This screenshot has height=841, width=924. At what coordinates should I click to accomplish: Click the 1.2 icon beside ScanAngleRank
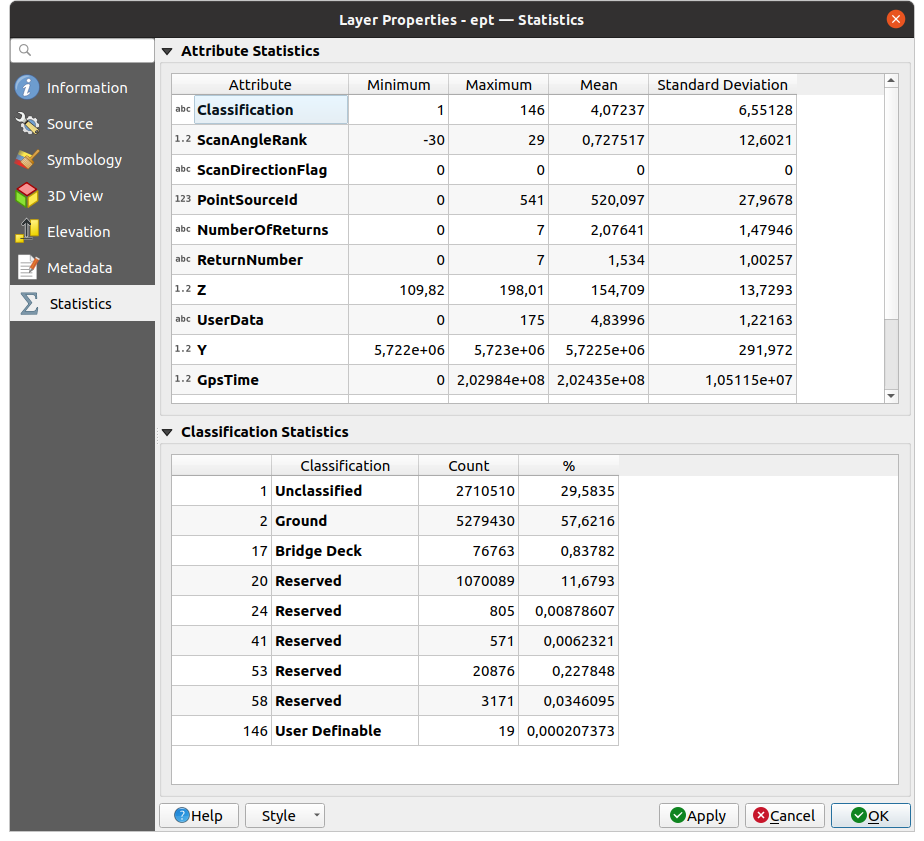coord(183,140)
